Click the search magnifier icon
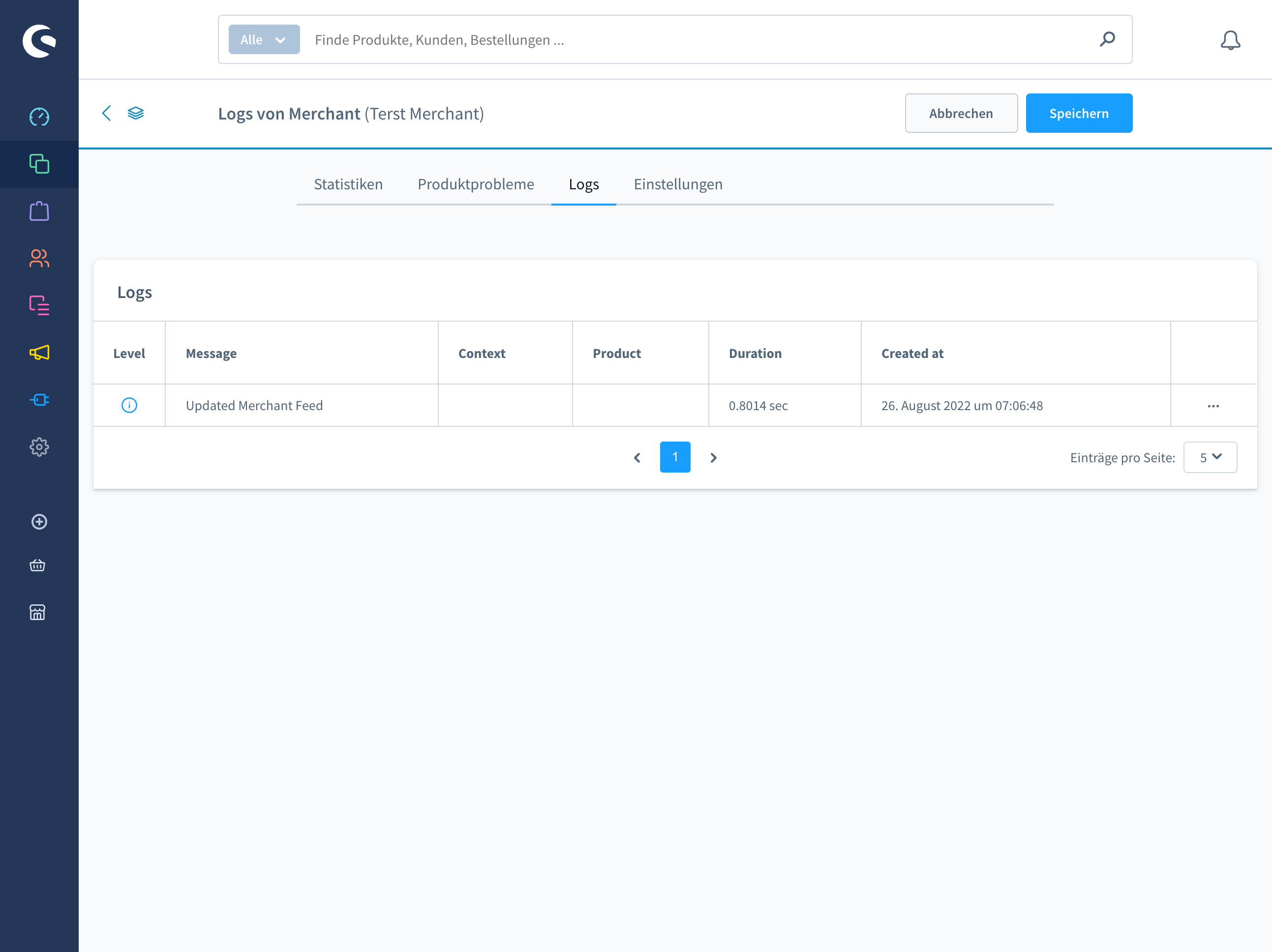1272x952 pixels. coord(1107,39)
